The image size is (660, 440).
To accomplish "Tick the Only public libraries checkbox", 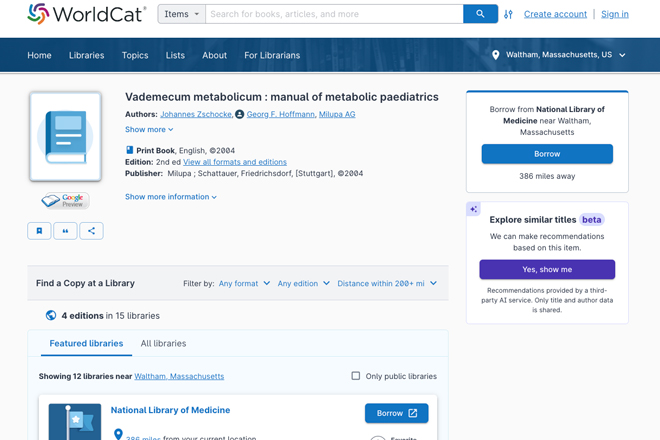I will coord(356,376).
